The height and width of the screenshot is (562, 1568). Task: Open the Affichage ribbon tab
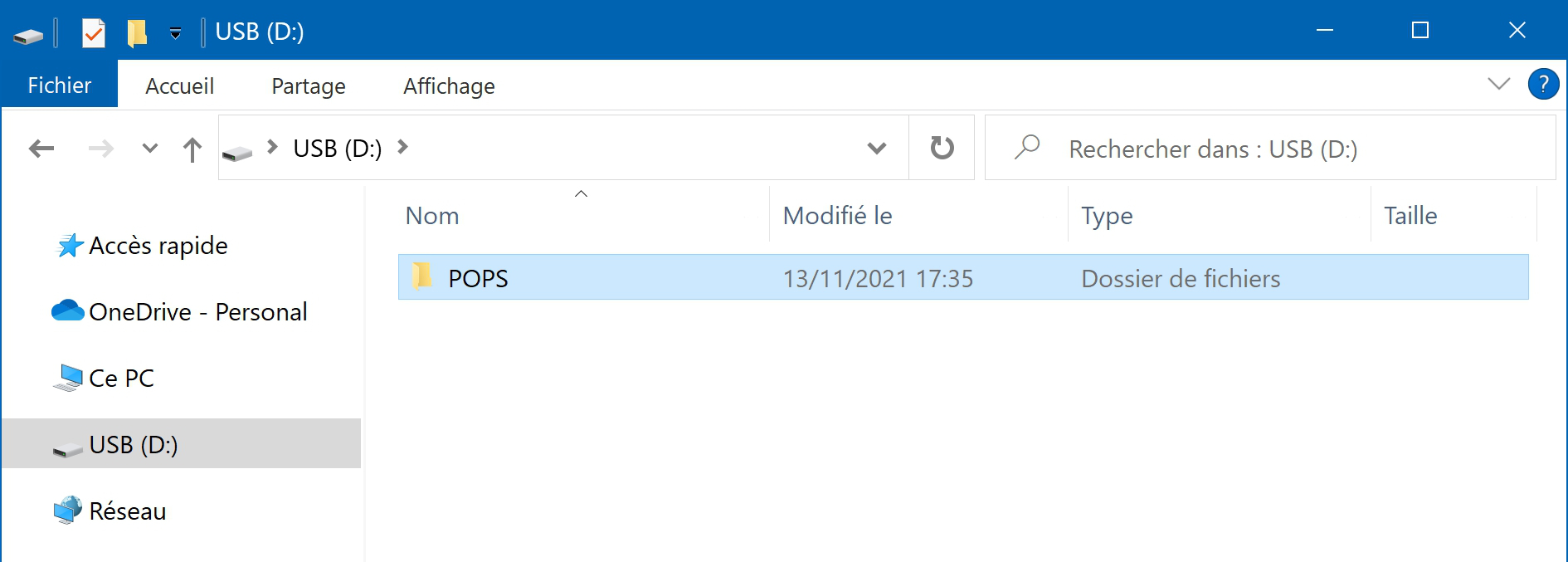point(449,86)
